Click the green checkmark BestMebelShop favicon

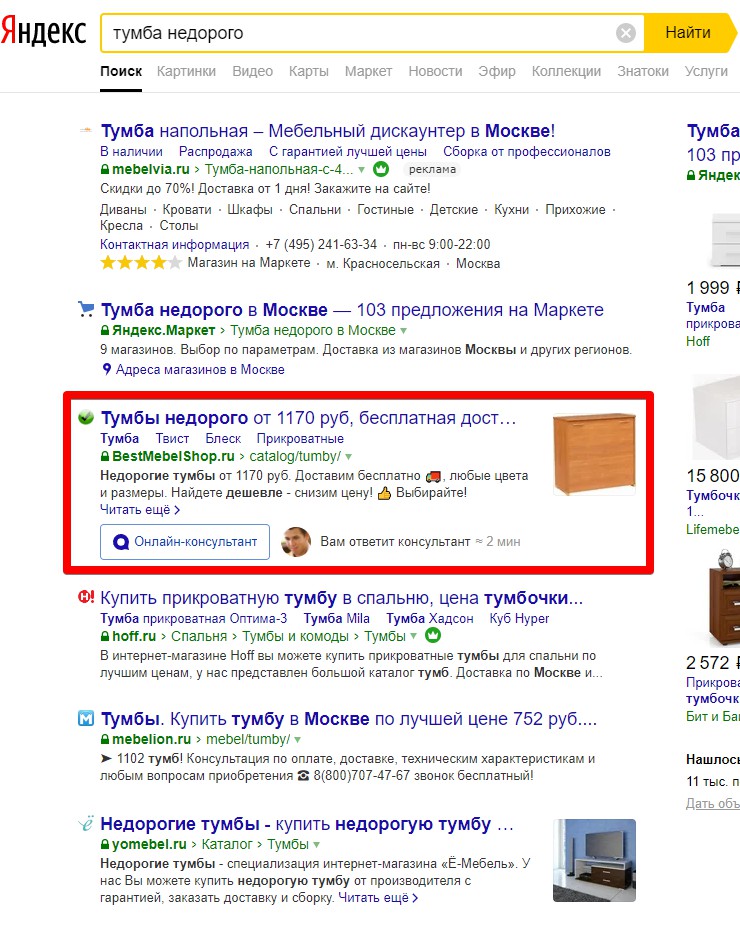[x=86, y=417]
